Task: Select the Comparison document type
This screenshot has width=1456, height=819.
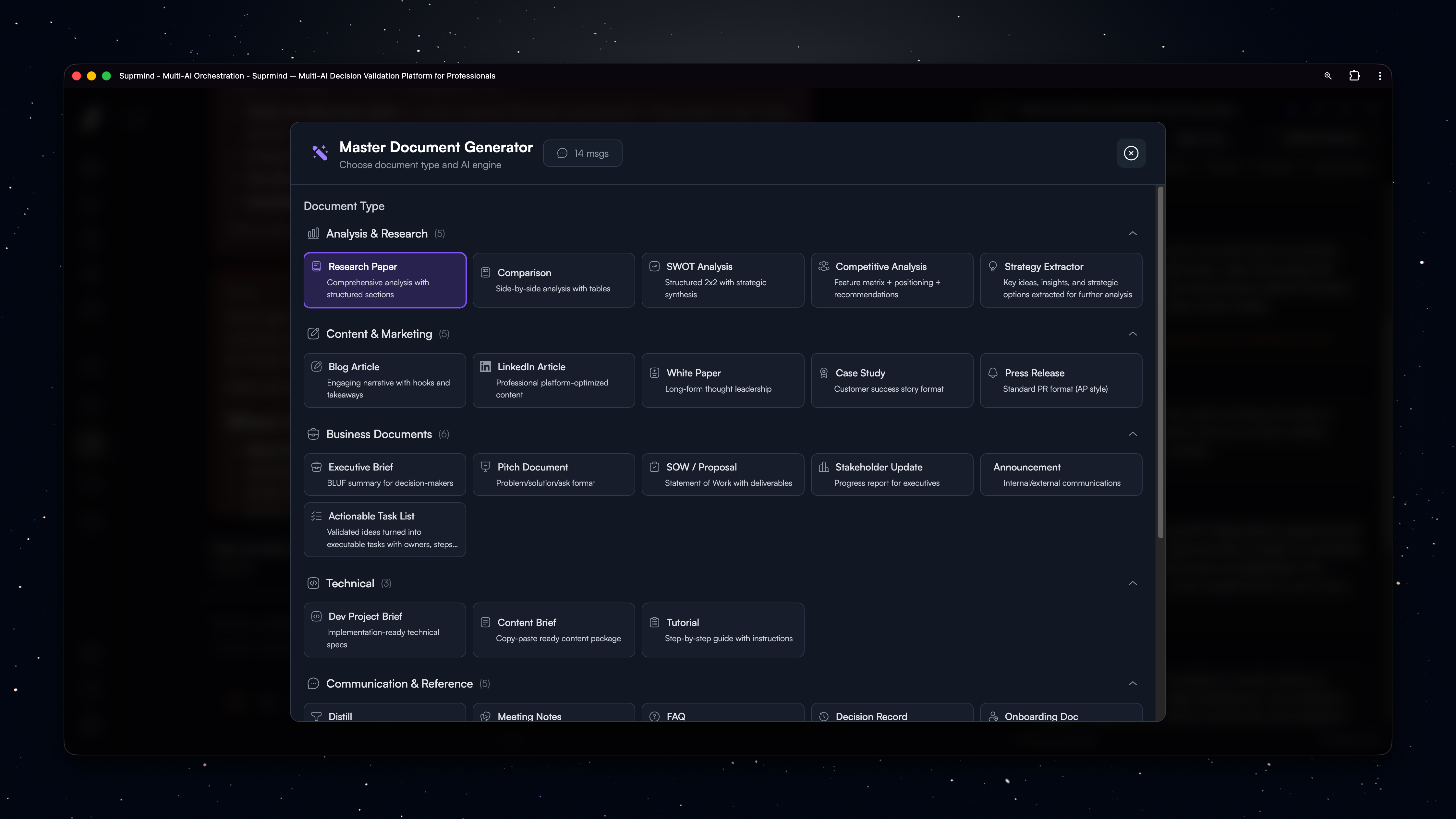Action: tap(553, 280)
